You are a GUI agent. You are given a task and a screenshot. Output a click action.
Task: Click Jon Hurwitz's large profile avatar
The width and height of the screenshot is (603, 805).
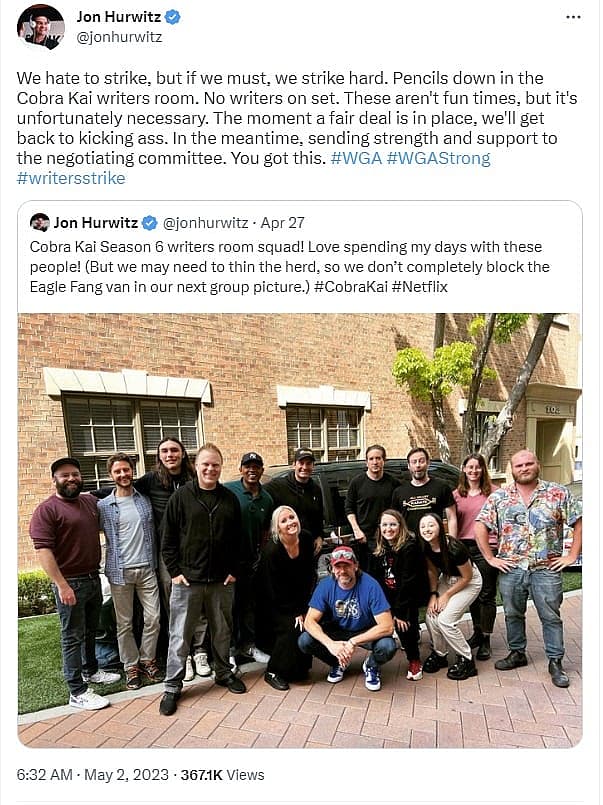pyautogui.click(x=41, y=27)
